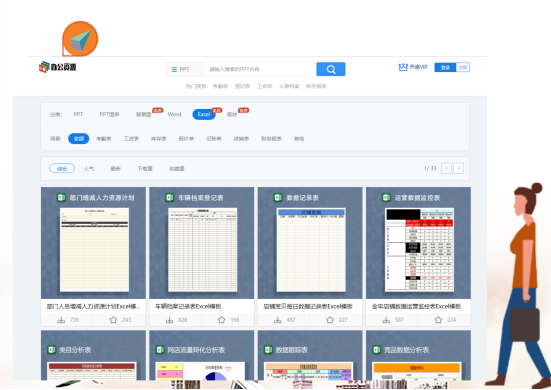Click star favorite icon showing 227
551x390 pixels.
(330, 320)
